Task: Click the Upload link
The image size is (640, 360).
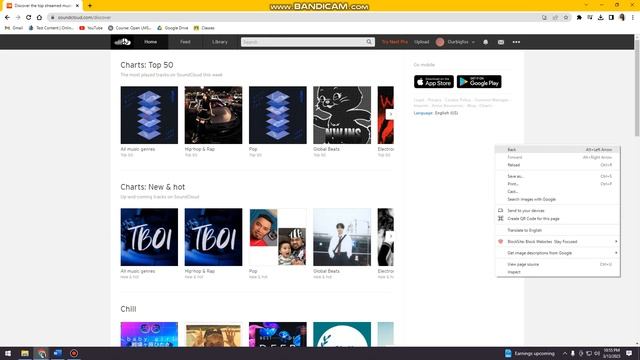Action: pos(422,42)
